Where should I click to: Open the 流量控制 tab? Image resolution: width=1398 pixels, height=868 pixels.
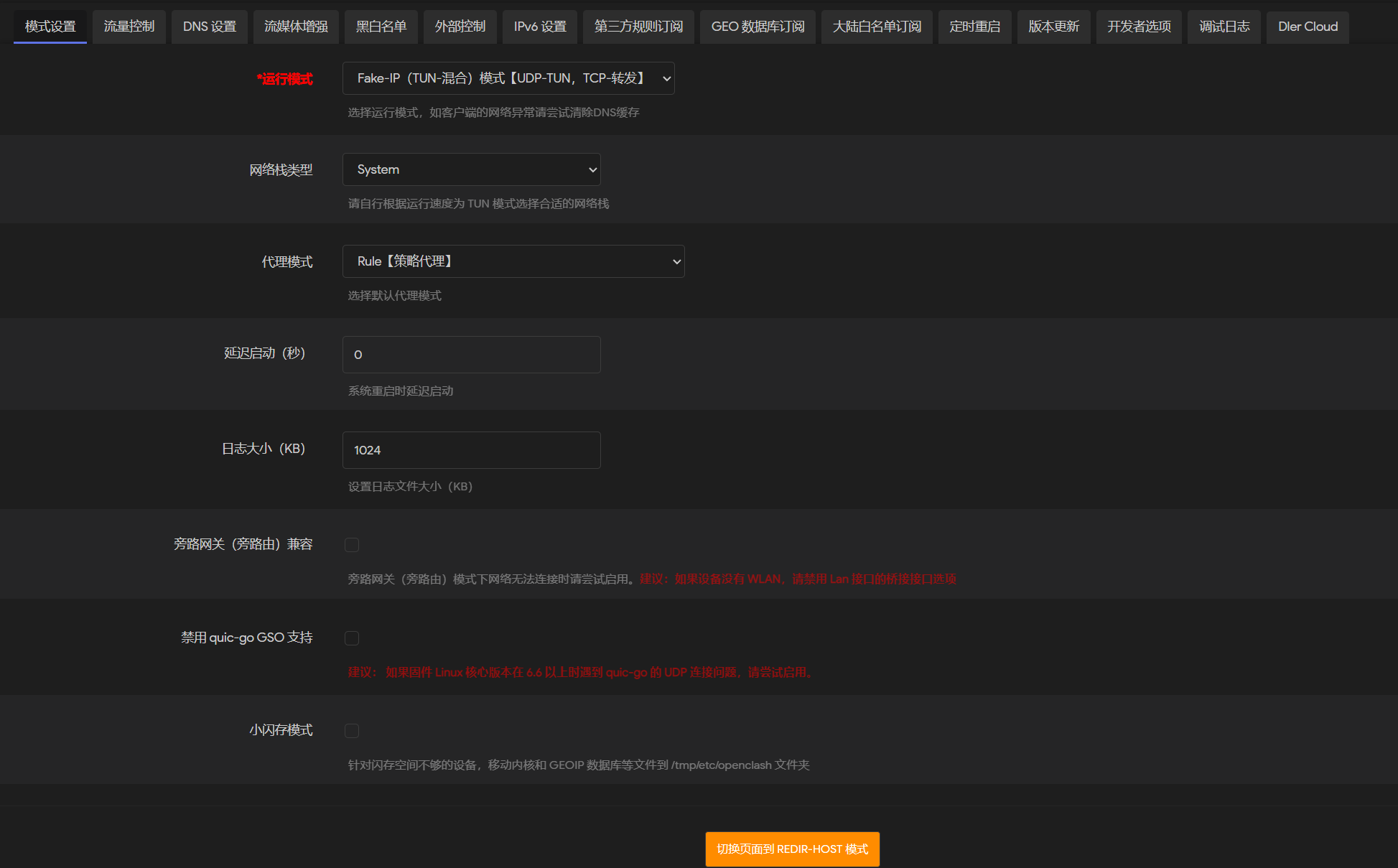point(129,27)
